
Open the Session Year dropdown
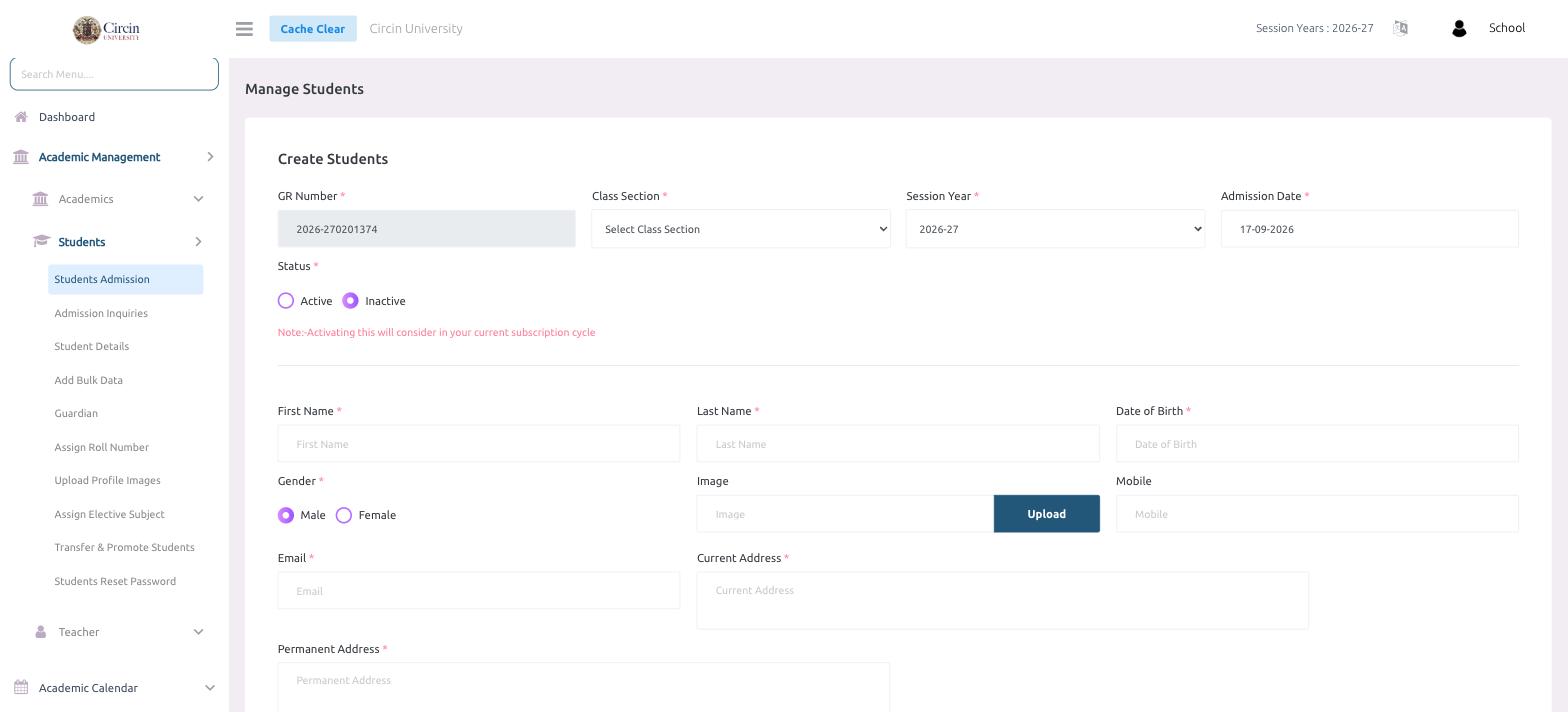[1055, 229]
